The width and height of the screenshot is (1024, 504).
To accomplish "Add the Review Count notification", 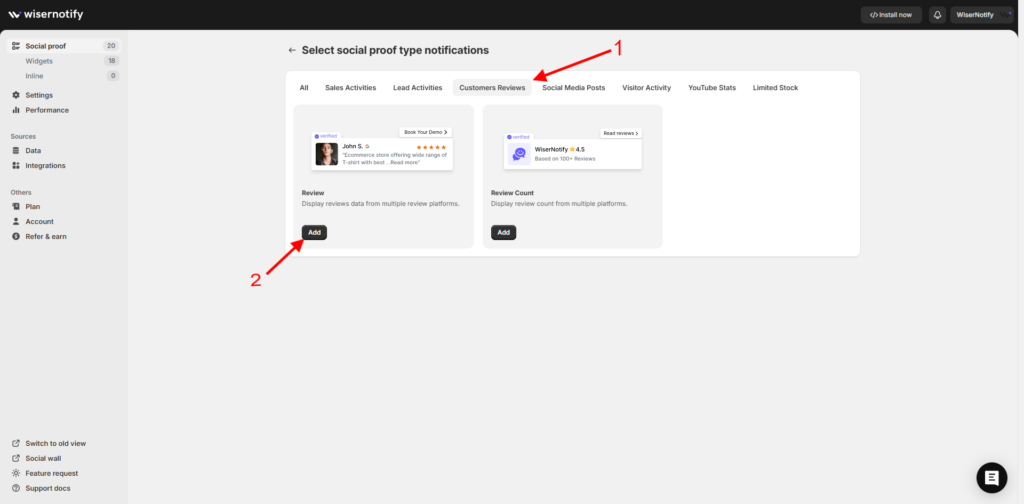I will click(x=503, y=232).
